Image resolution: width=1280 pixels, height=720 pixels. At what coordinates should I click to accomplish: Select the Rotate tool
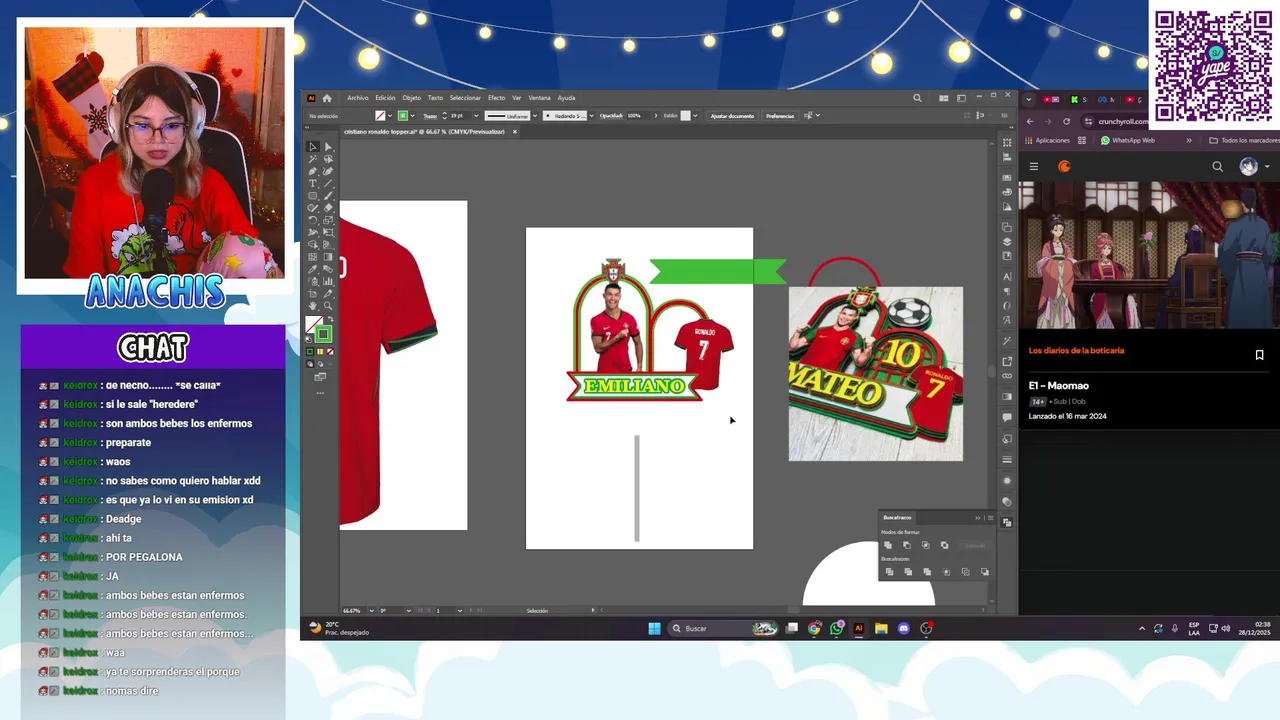313,220
